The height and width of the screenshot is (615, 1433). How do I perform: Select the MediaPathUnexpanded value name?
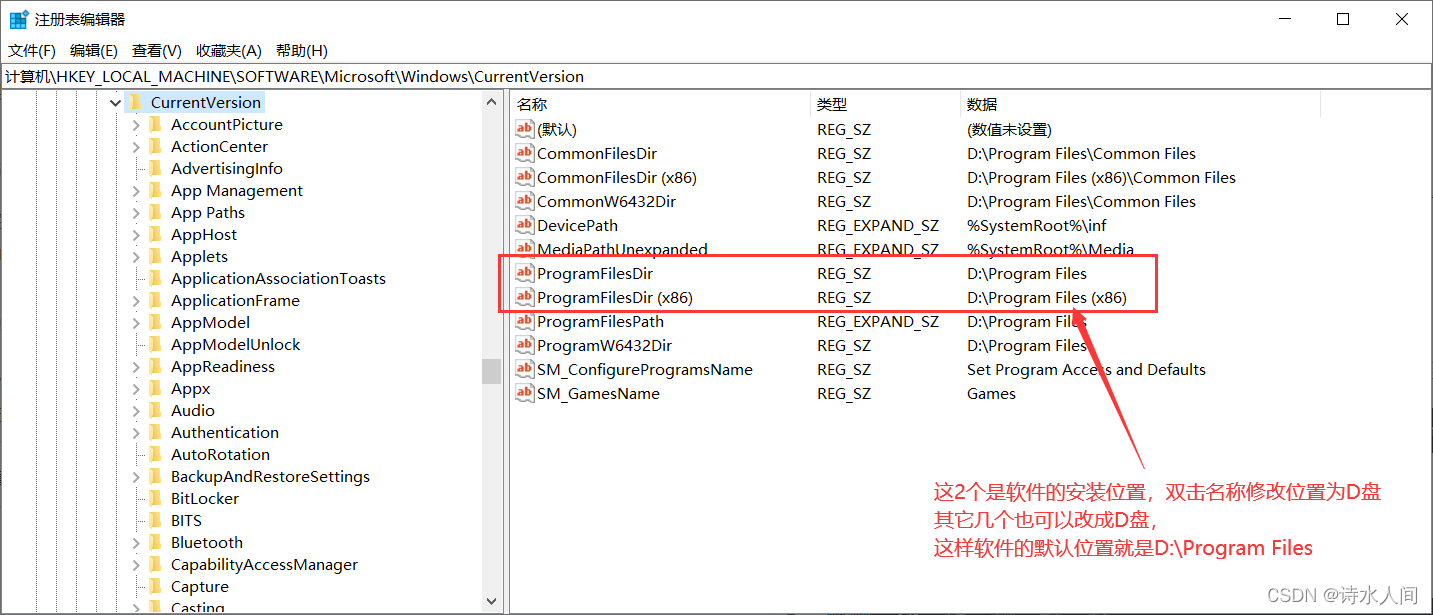[x=622, y=249]
